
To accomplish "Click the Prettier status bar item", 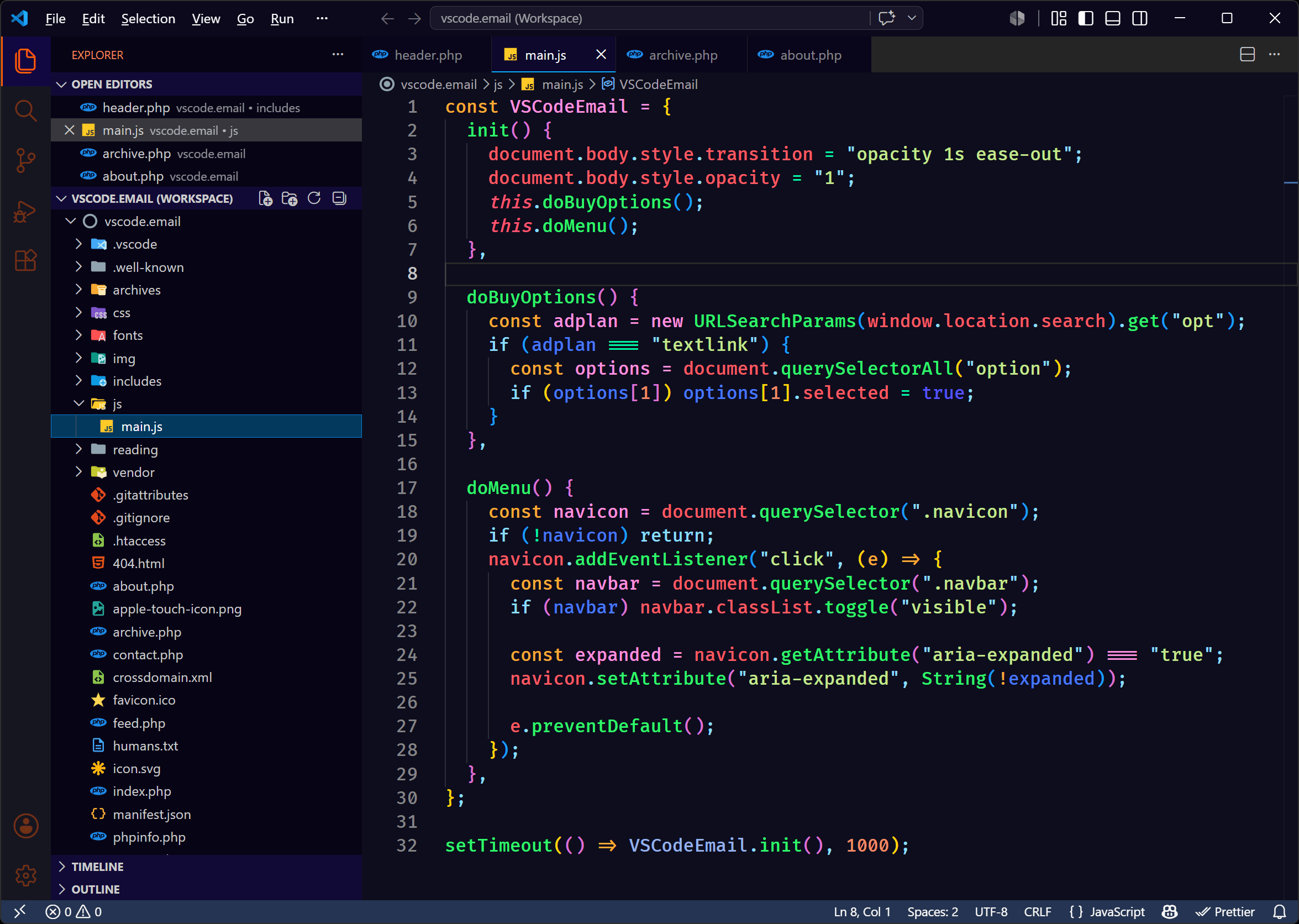I will [1225, 911].
